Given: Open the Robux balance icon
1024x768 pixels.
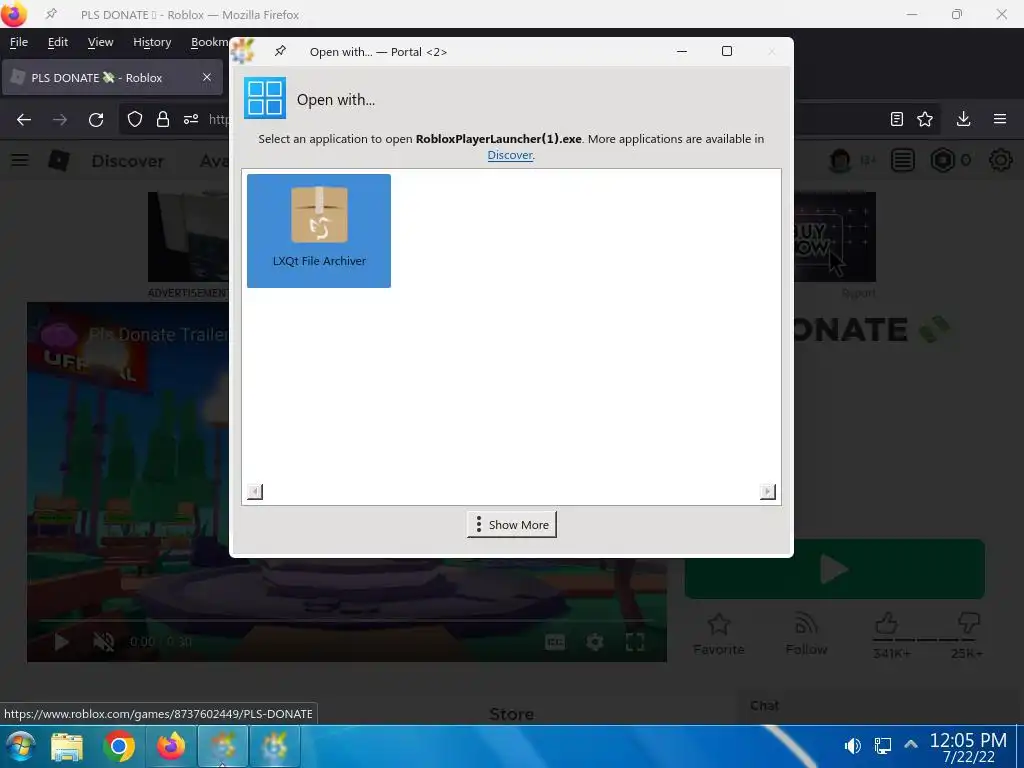Looking at the screenshot, I should [942, 160].
